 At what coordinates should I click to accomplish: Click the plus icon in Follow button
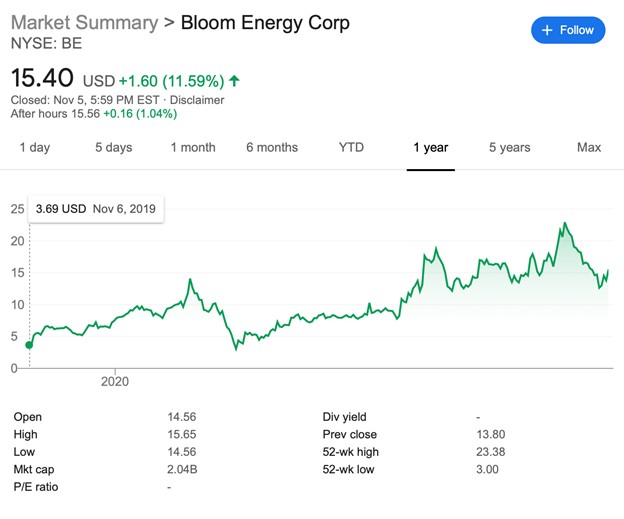(547, 30)
